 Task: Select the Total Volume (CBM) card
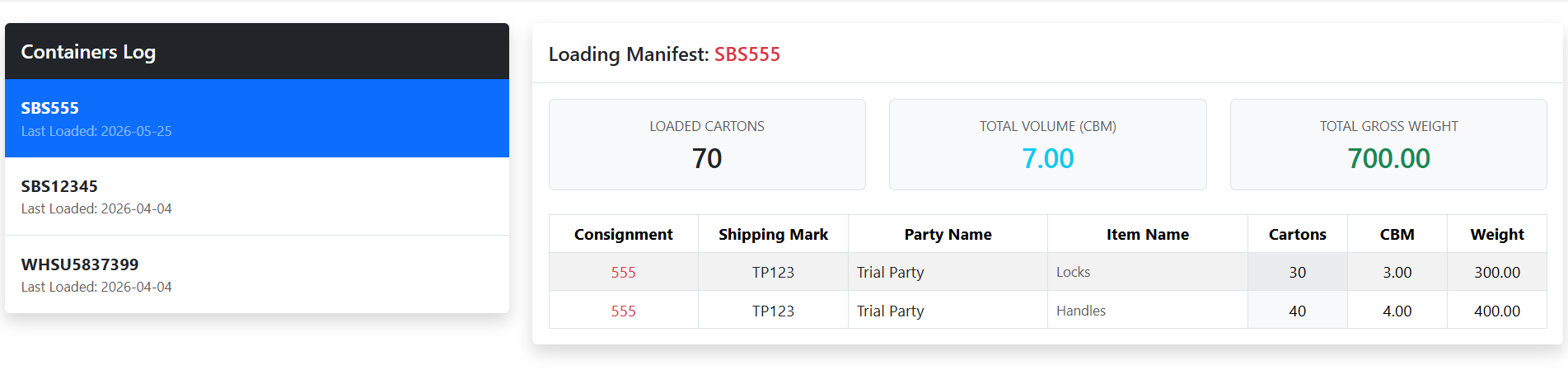tap(1048, 144)
